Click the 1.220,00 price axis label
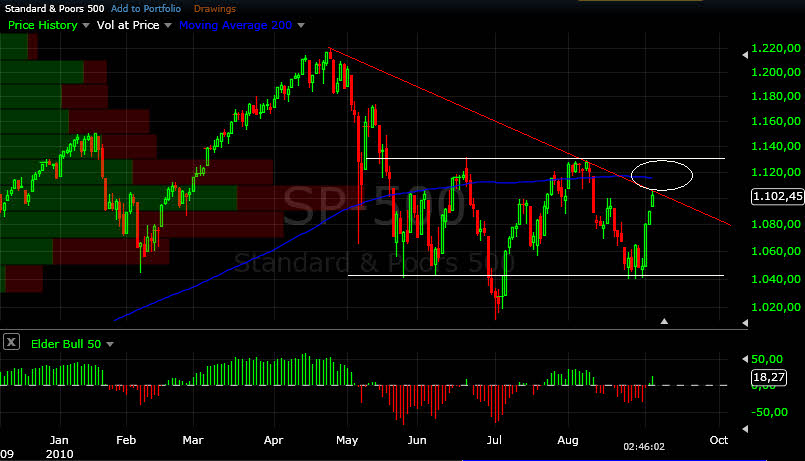This screenshot has width=805, height=461. [x=776, y=48]
